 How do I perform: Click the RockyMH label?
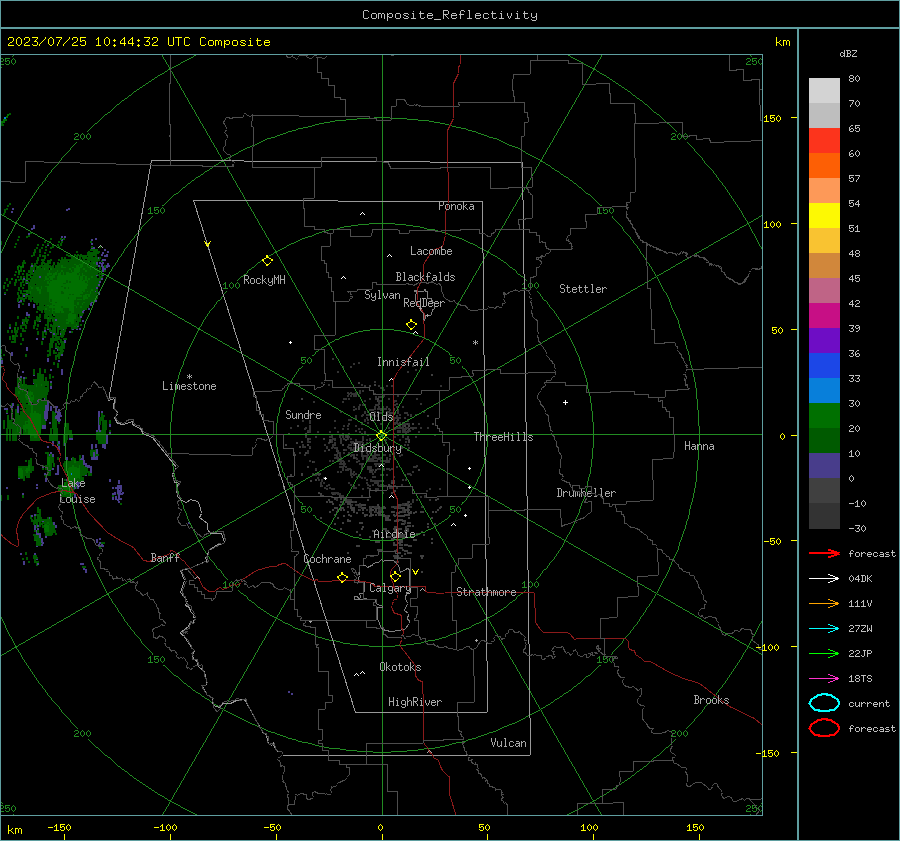[x=264, y=280]
